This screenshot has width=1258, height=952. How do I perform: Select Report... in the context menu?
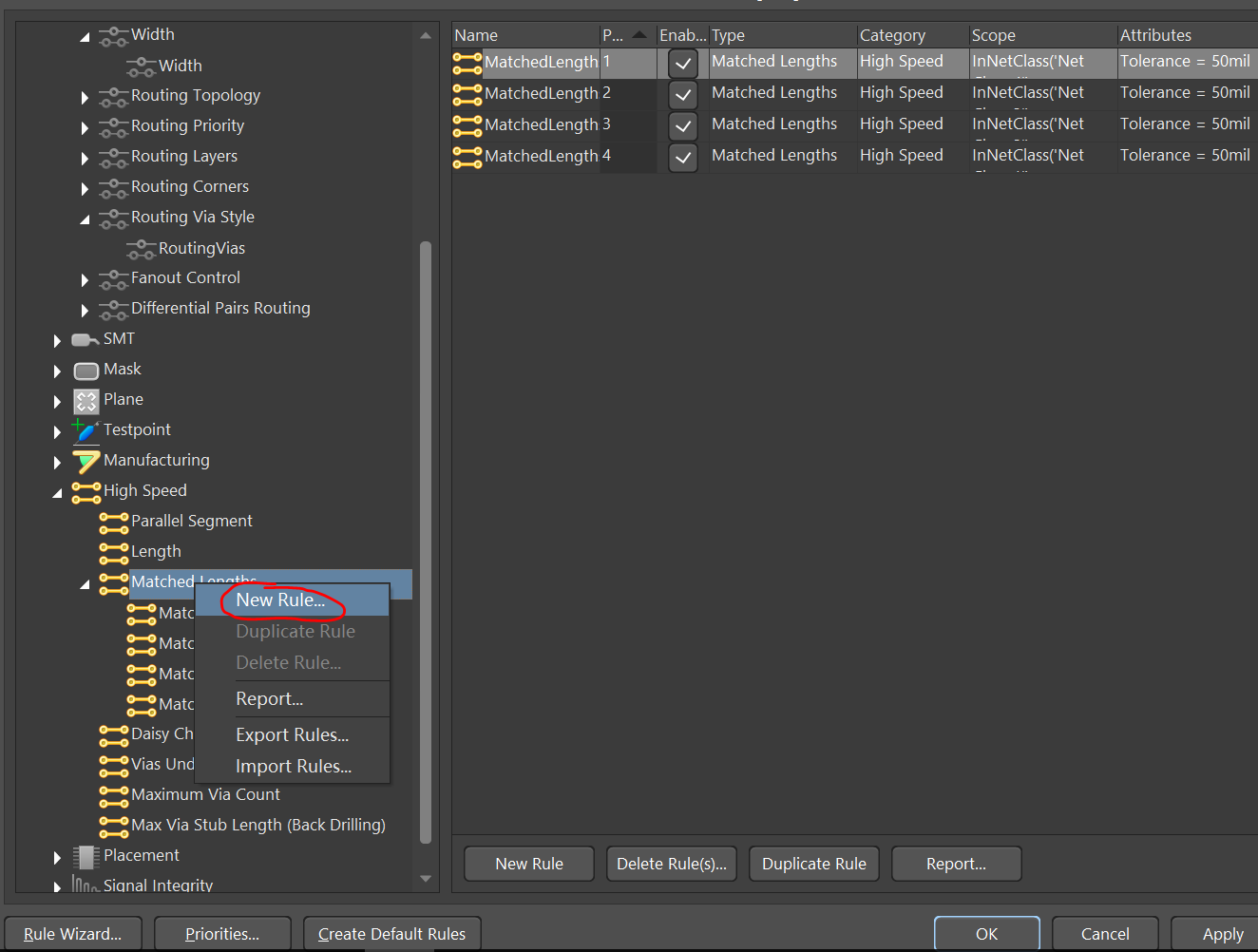293,699
